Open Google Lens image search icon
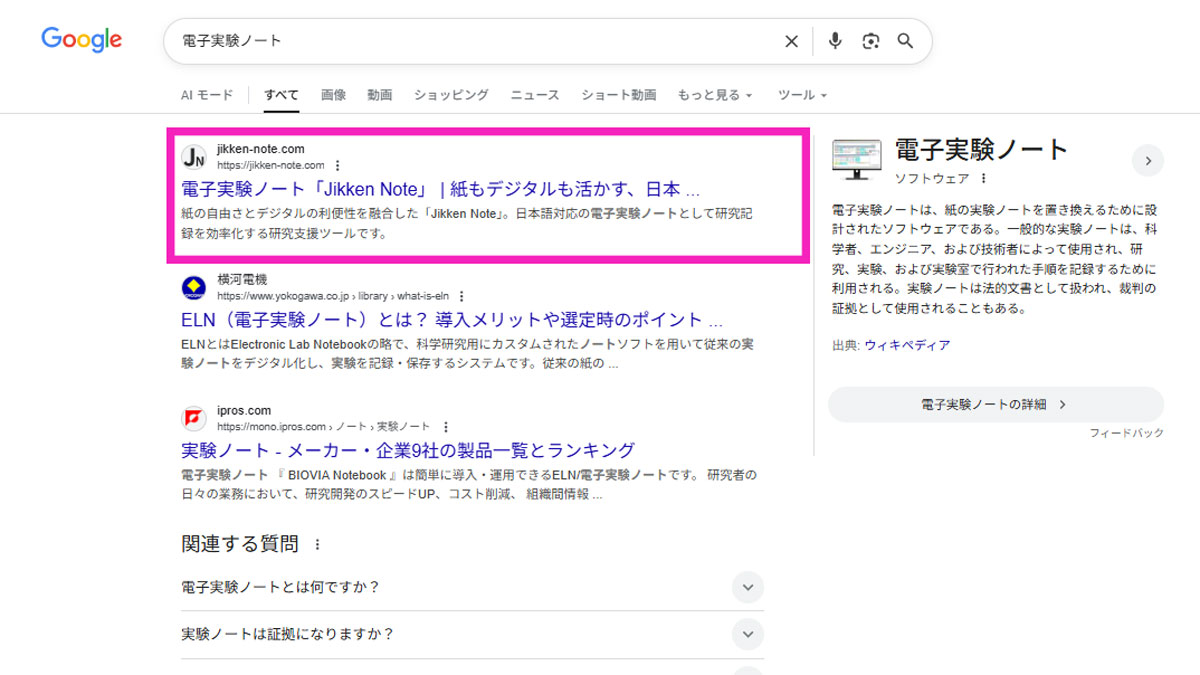Image resolution: width=1200 pixels, height=675 pixels. tap(871, 41)
